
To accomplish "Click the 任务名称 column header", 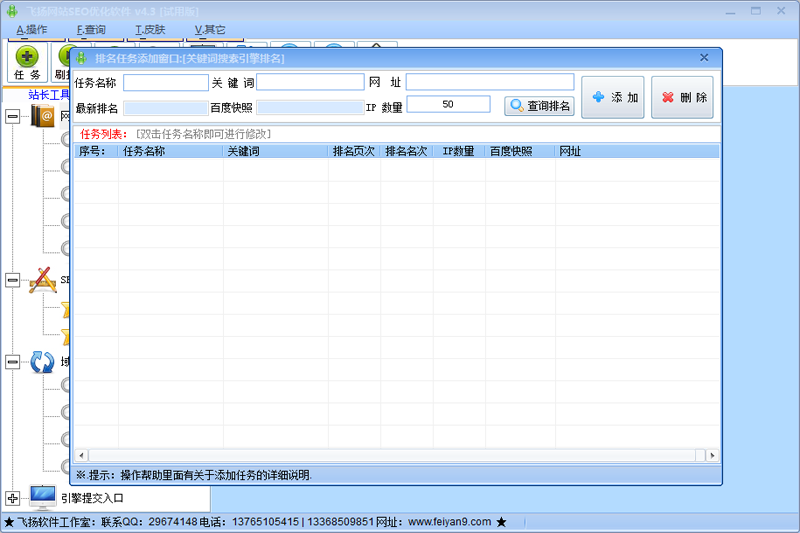I will (x=170, y=151).
